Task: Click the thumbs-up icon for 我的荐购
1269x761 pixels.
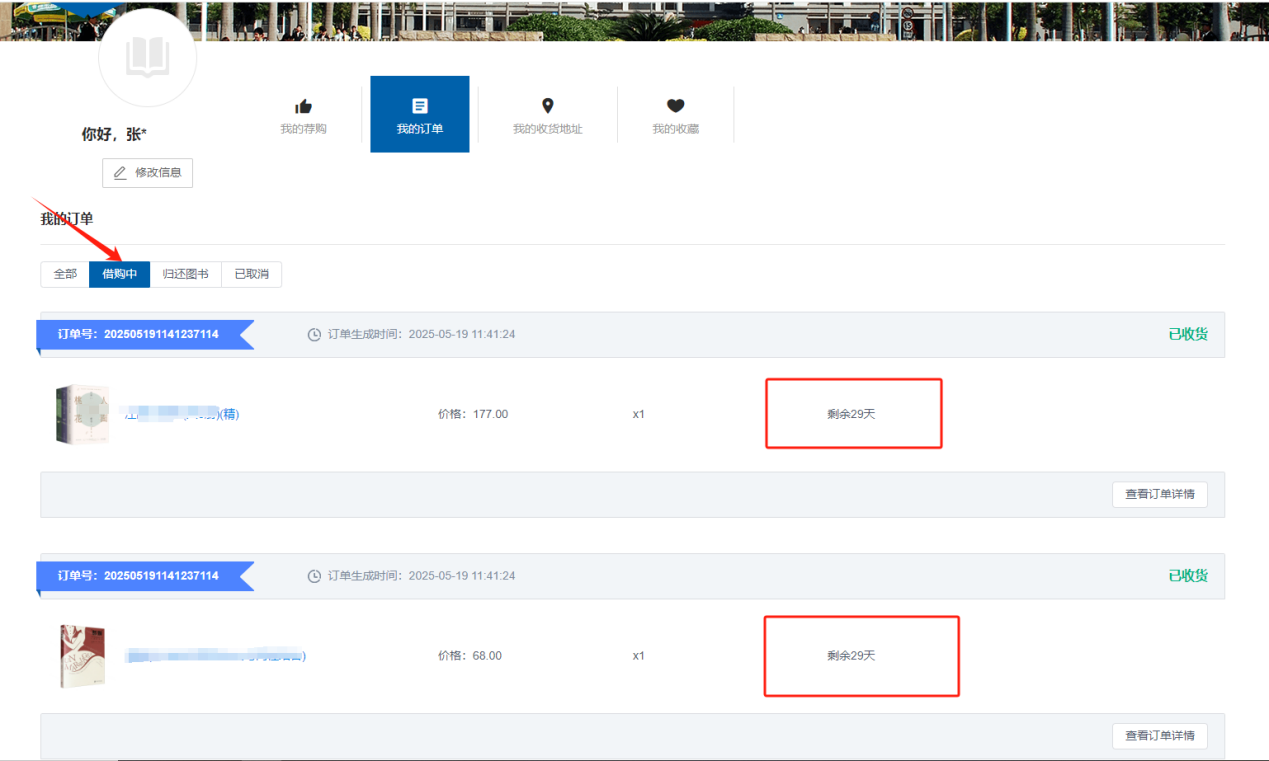Action: click(x=303, y=106)
